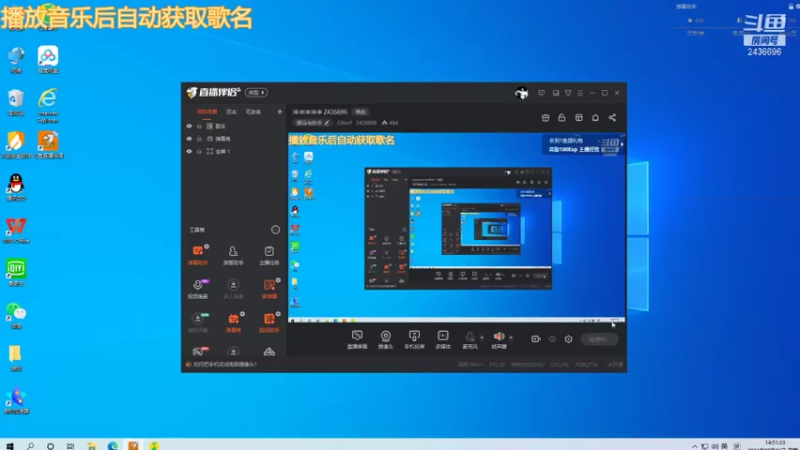800x450 pixels.
Task: Open the microphone link tool with purple badge
Action: tap(198, 288)
